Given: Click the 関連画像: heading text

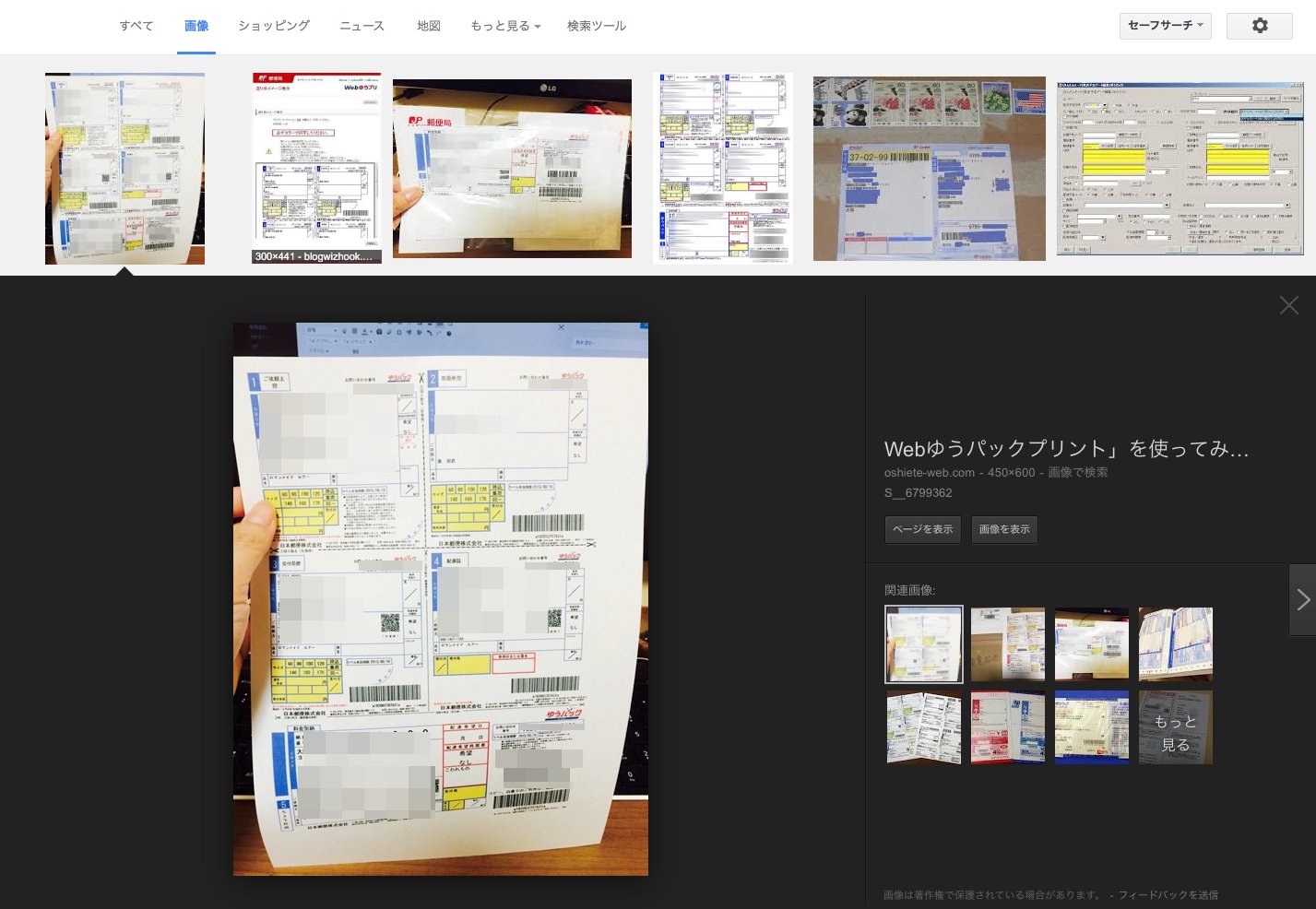Looking at the screenshot, I should 910,590.
